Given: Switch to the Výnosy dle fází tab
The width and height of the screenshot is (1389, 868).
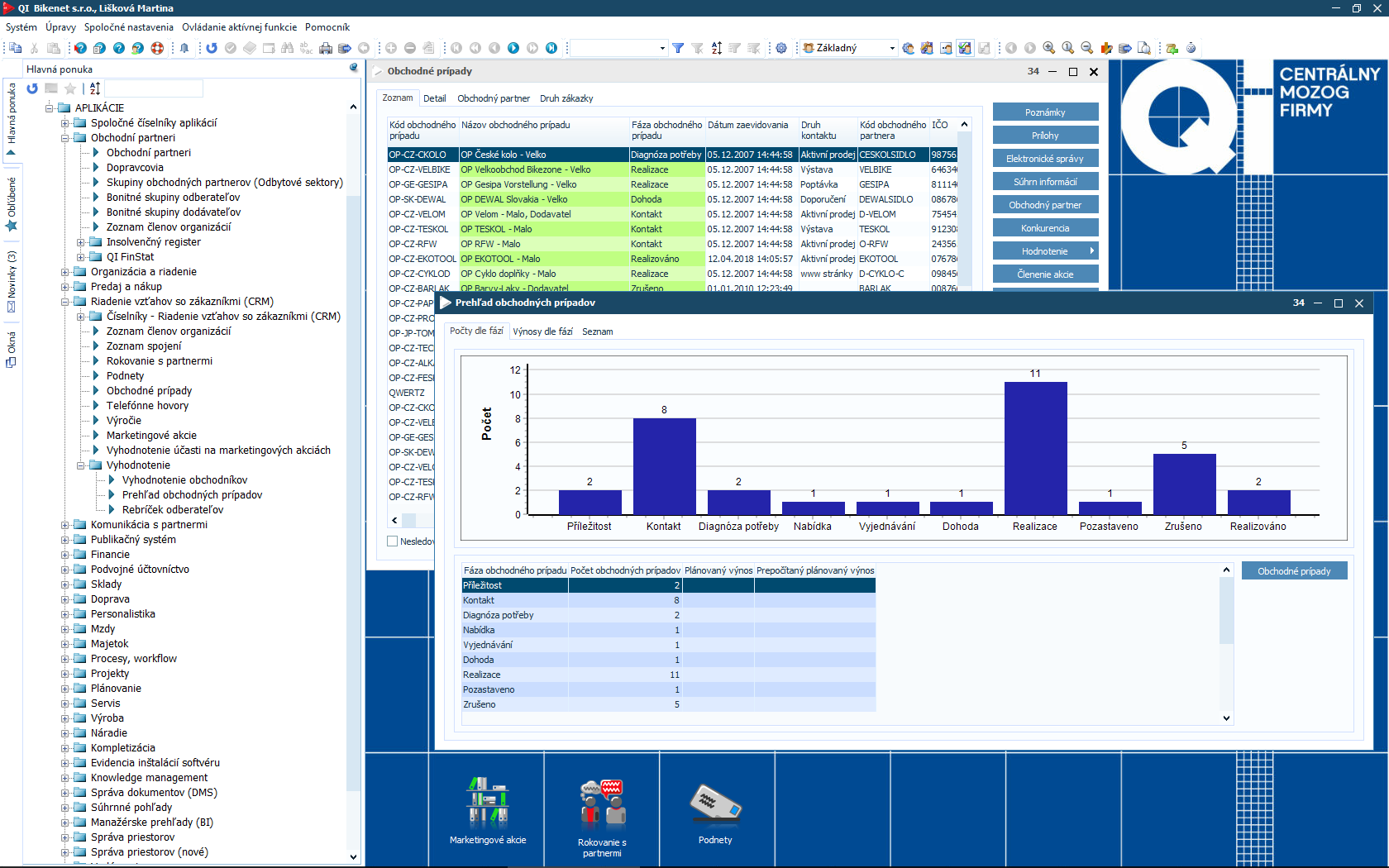Looking at the screenshot, I should click(x=542, y=331).
